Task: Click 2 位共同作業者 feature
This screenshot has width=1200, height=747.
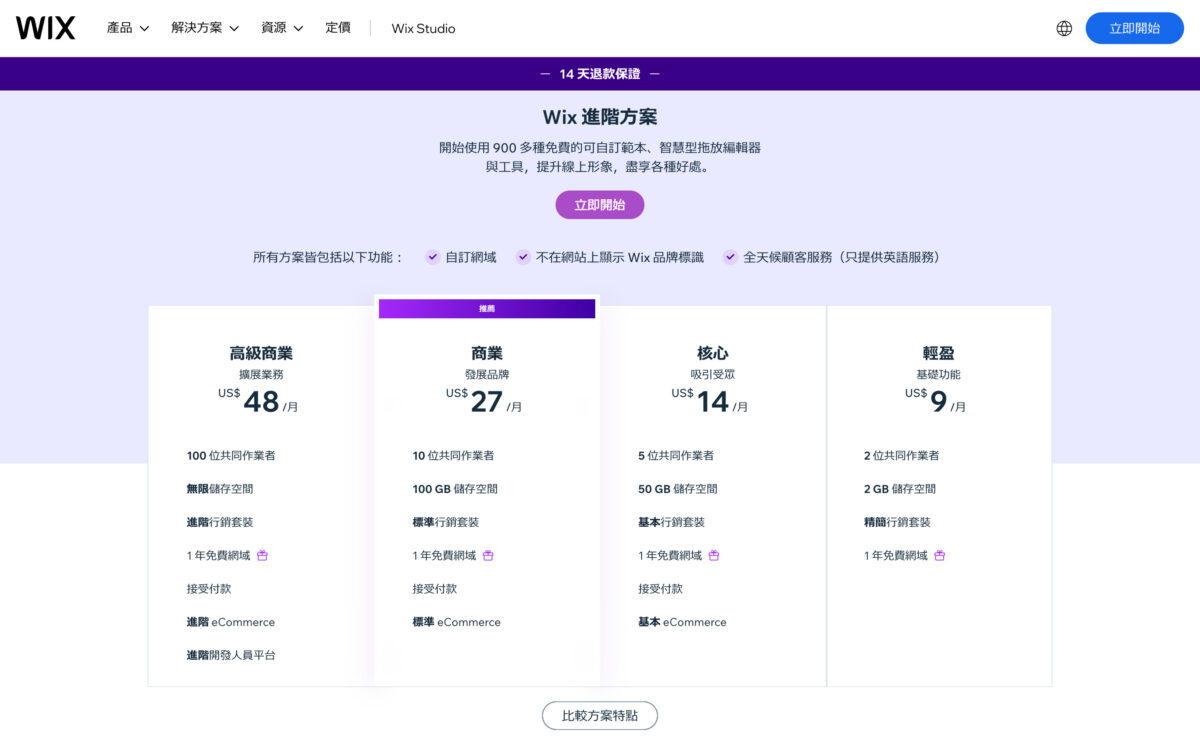Action: tap(902, 455)
